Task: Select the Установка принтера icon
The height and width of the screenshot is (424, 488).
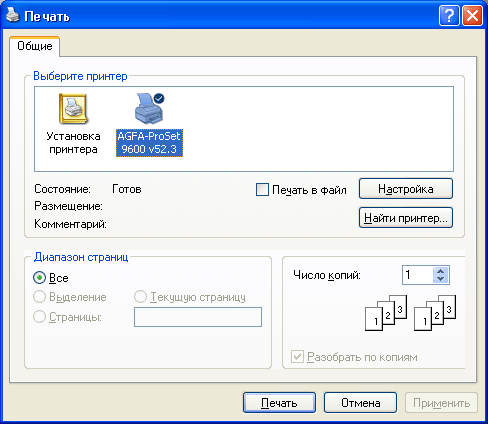Action: pos(73,109)
